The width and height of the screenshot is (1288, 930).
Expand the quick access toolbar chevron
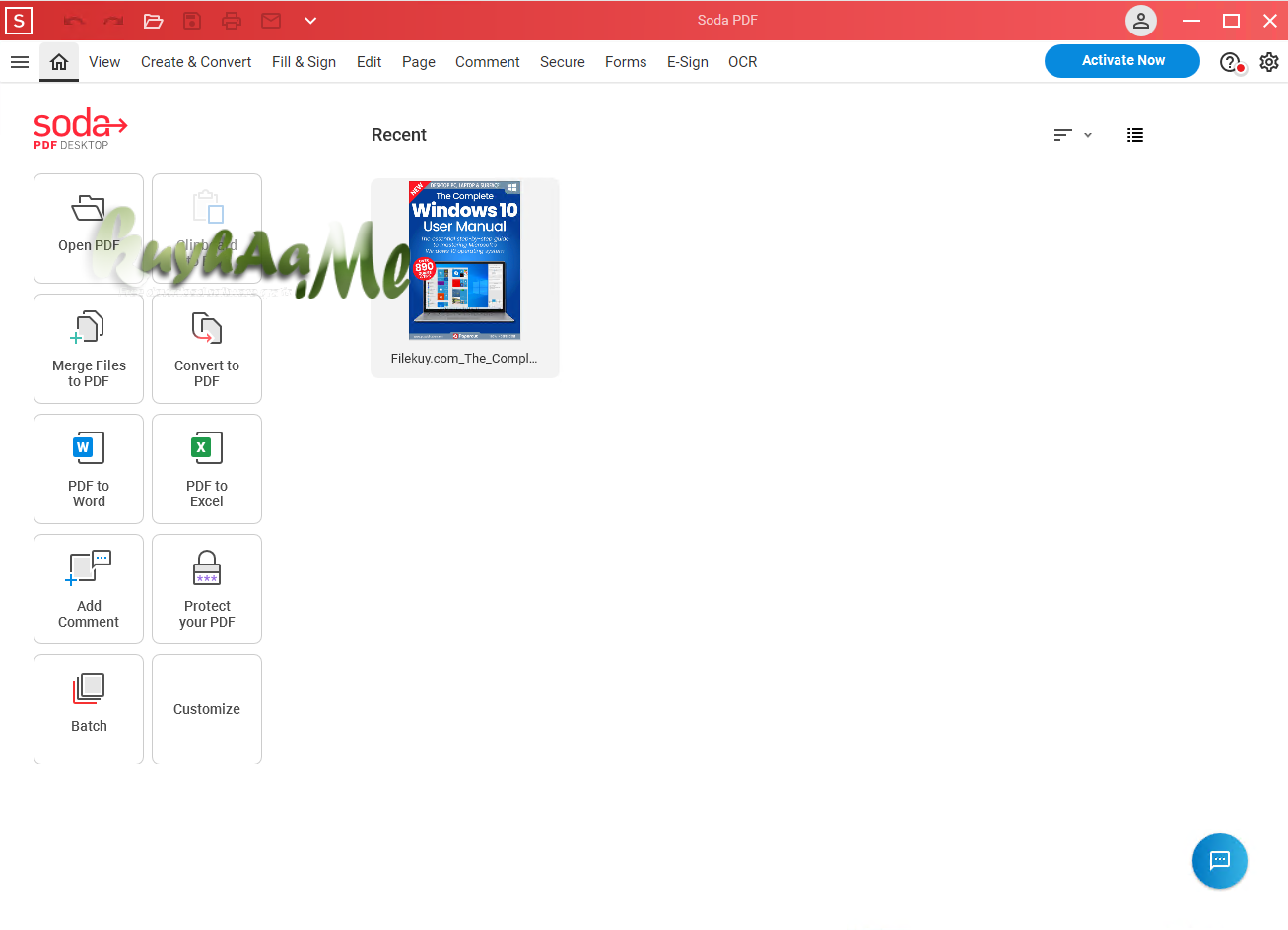(x=310, y=21)
